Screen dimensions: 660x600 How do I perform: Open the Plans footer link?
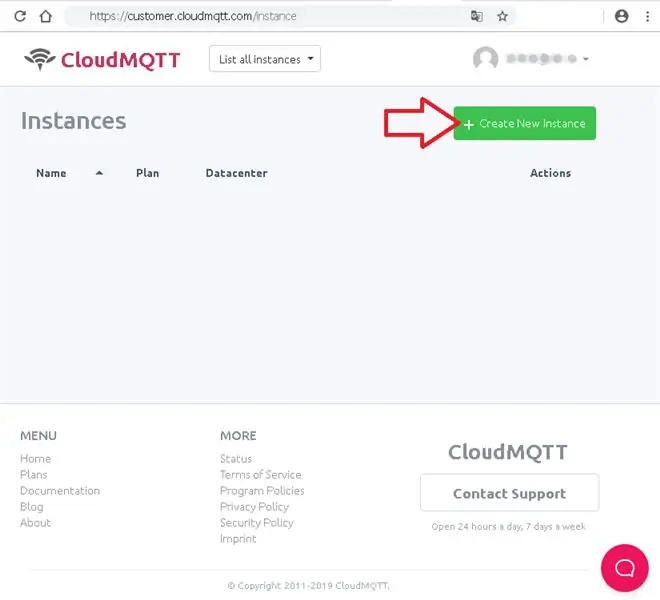coord(33,475)
